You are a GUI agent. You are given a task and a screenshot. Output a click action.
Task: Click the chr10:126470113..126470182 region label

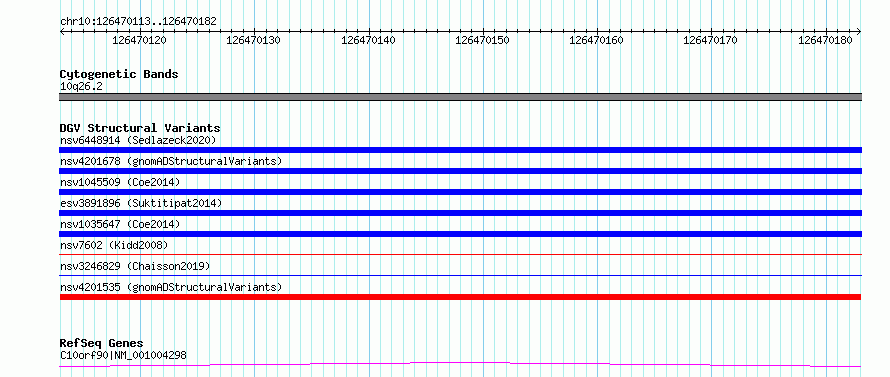tap(138, 22)
